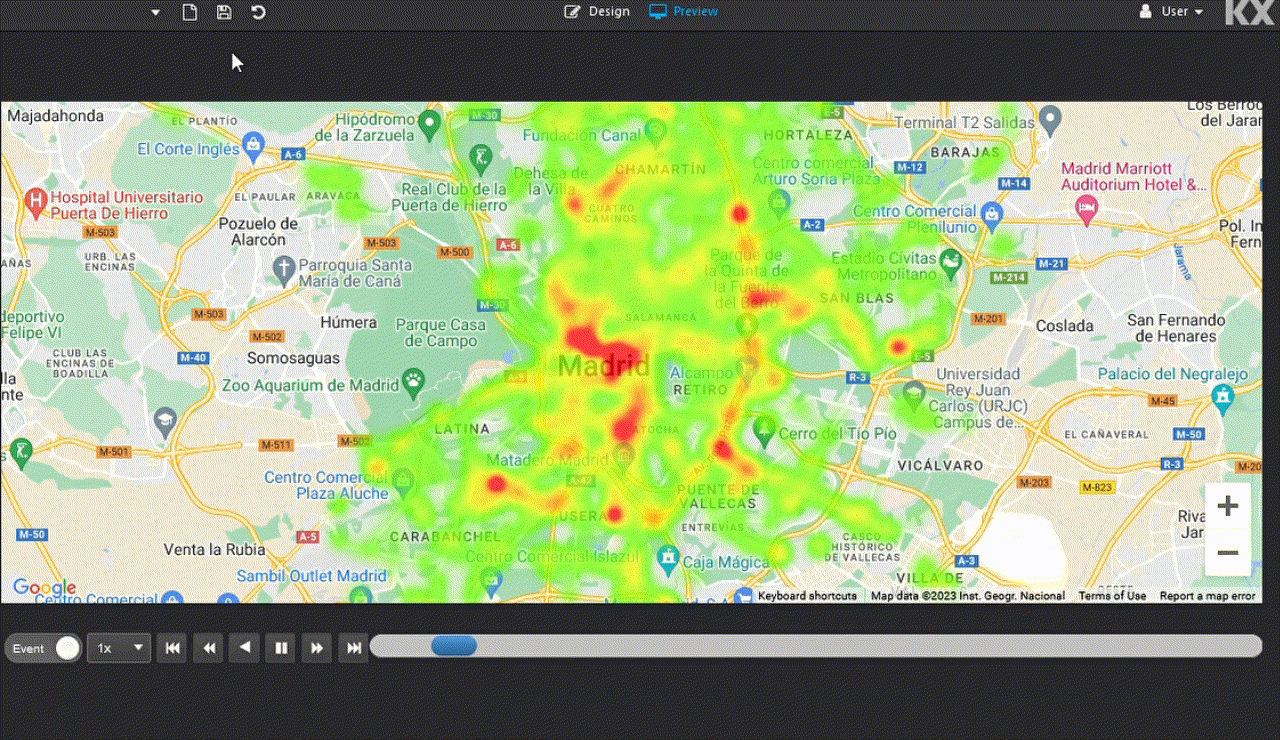Open the User account menu
Viewport: 1280px width, 740px height.
(1171, 12)
